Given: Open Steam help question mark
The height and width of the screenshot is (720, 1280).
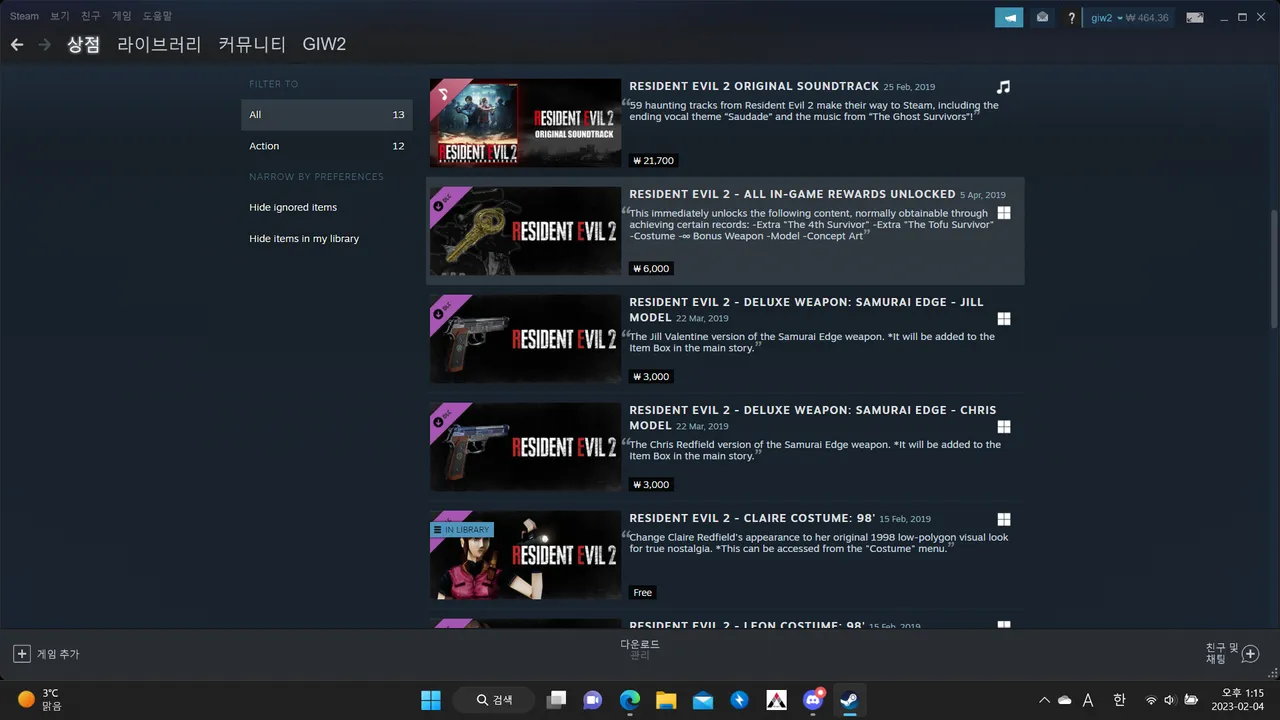Looking at the screenshot, I should [1072, 18].
